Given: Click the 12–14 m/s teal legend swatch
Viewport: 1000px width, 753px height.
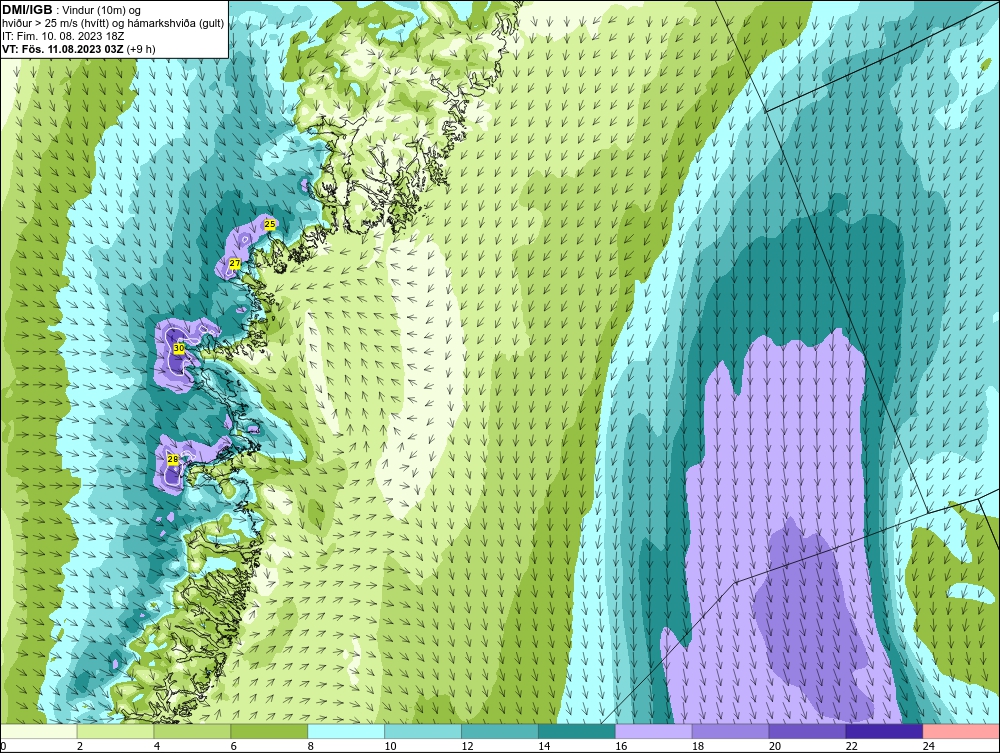Looking at the screenshot, I should click(499, 731).
